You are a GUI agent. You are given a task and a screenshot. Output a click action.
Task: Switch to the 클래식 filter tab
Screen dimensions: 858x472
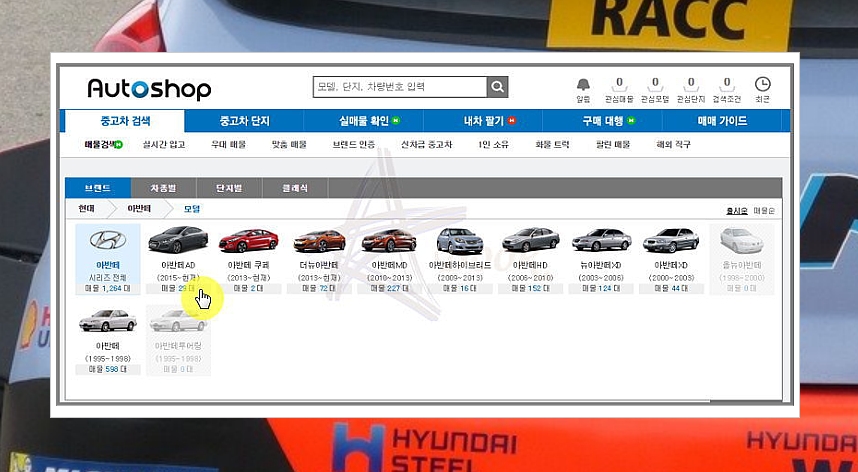[x=295, y=188]
